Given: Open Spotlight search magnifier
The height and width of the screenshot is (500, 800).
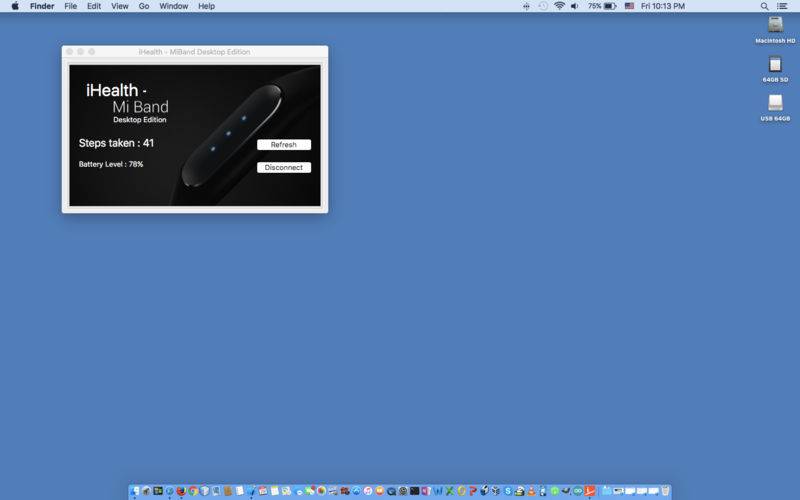Looking at the screenshot, I should [x=764, y=6].
